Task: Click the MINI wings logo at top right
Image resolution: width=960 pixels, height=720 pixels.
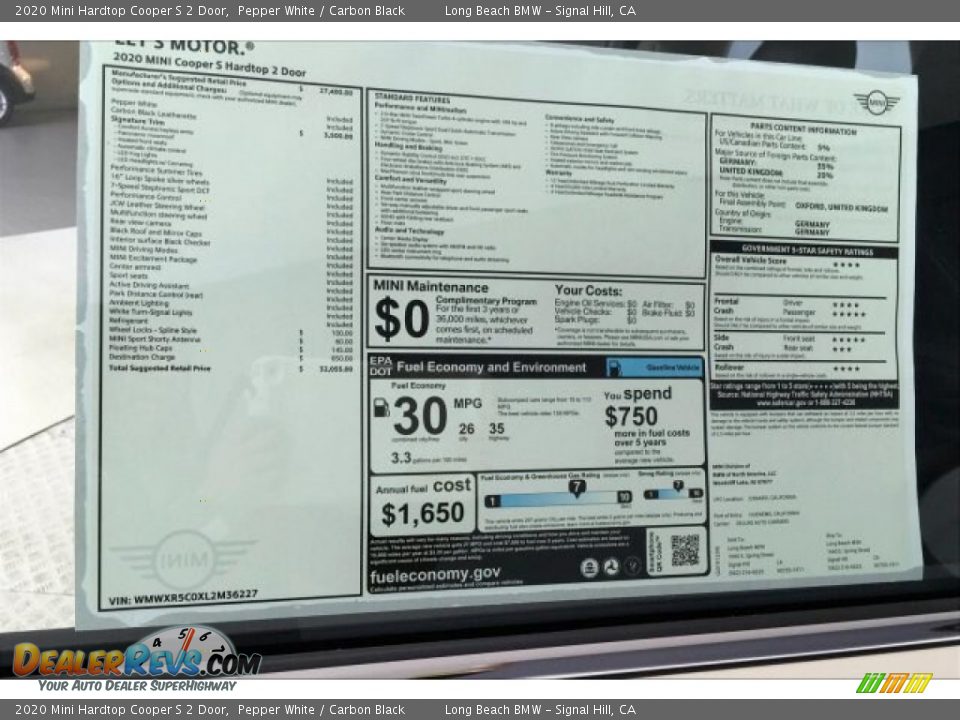Action: (876, 102)
